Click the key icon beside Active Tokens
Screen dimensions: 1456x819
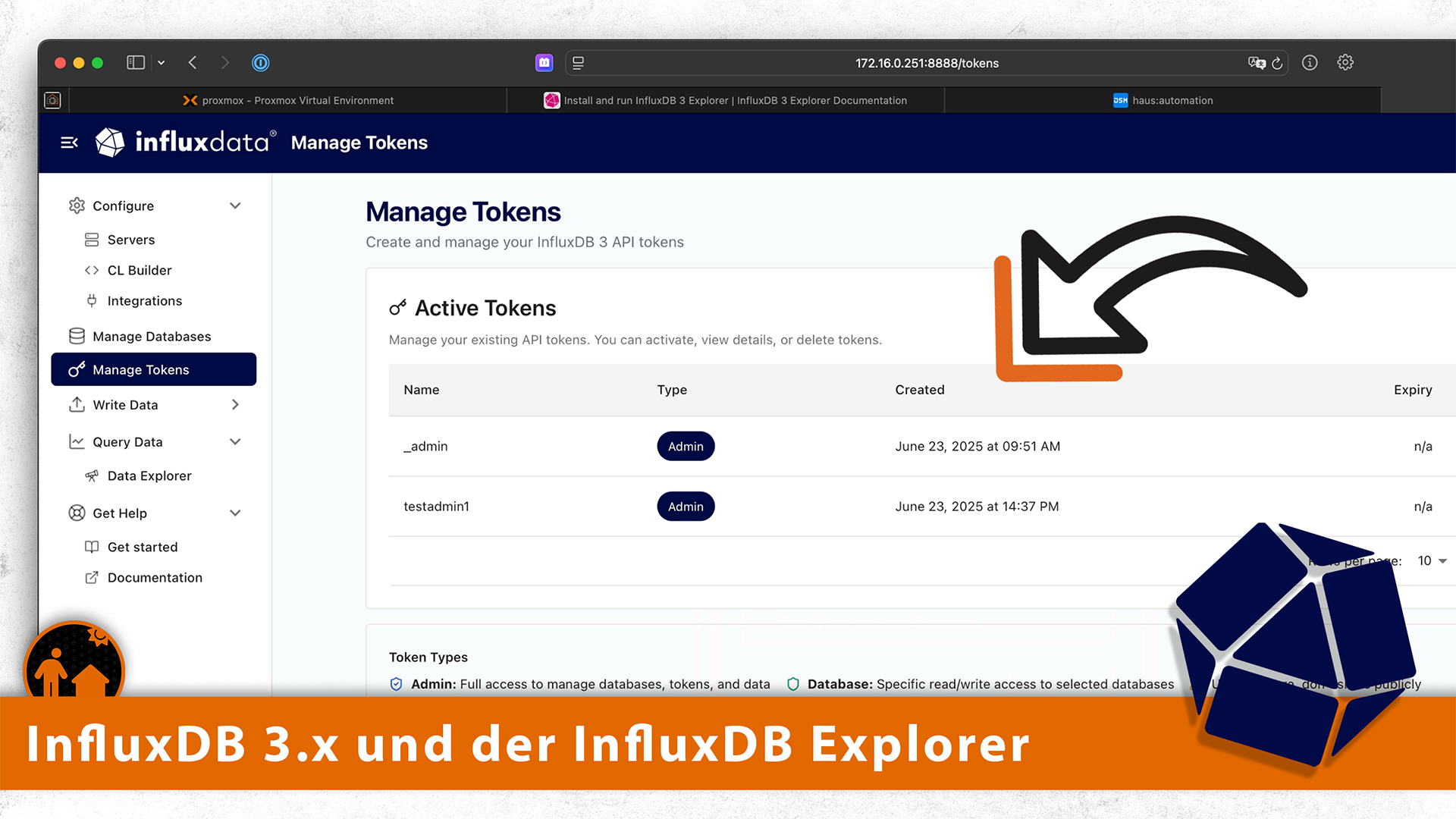(x=397, y=307)
